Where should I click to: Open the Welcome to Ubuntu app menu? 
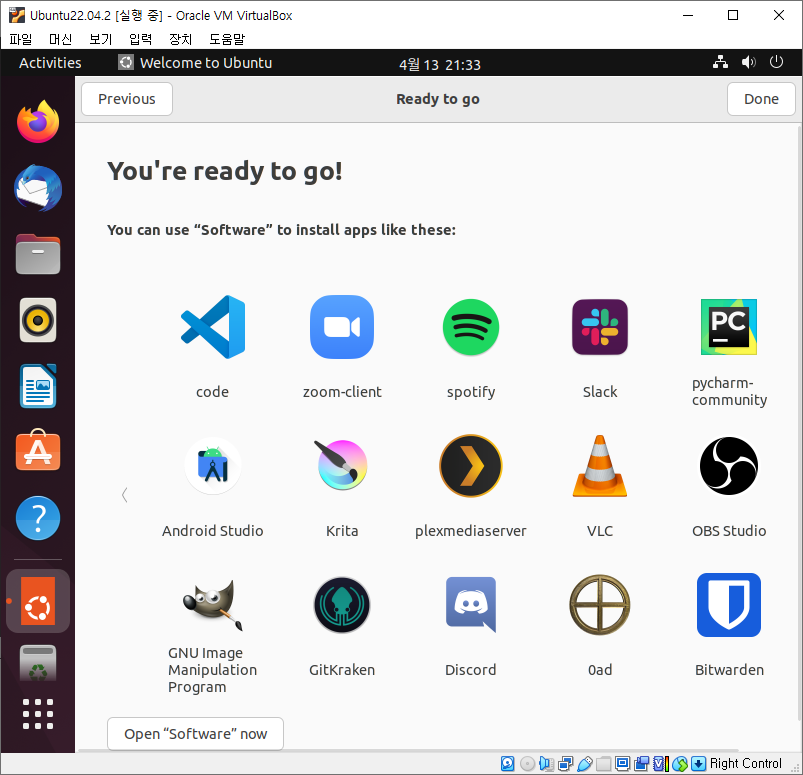[195, 62]
